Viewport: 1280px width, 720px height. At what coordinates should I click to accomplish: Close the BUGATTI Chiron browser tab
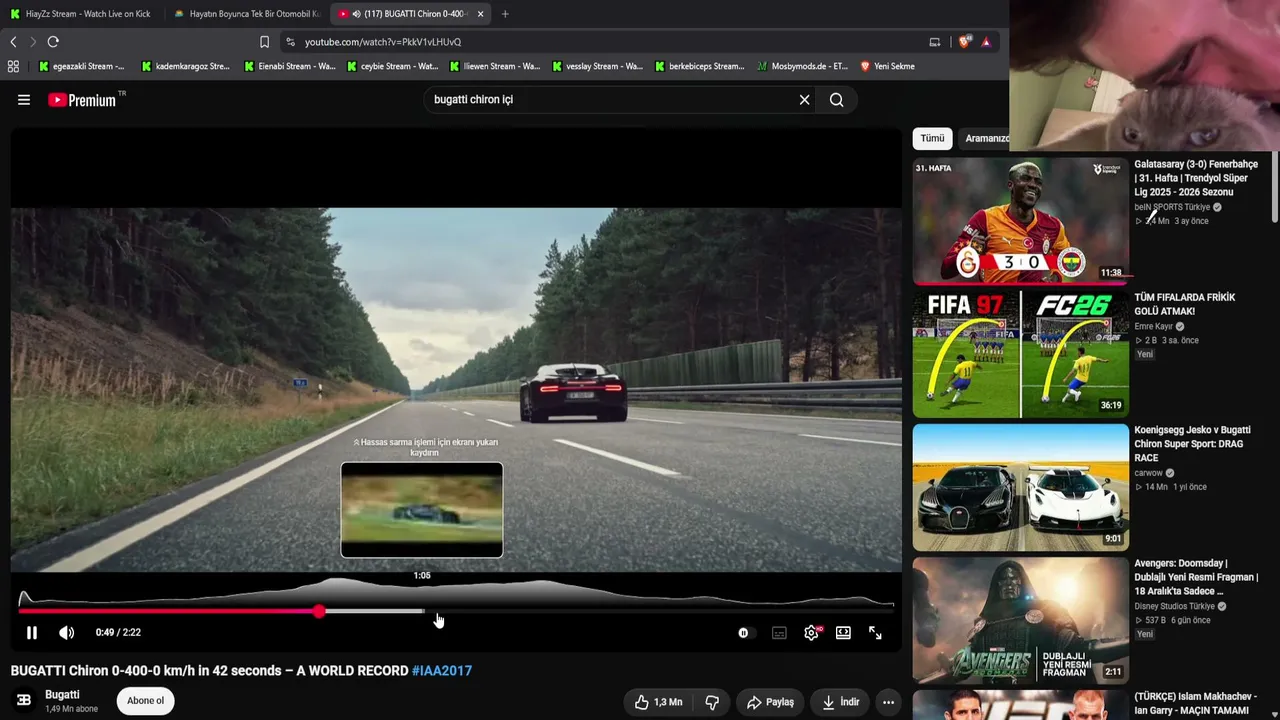(x=481, y=14)
